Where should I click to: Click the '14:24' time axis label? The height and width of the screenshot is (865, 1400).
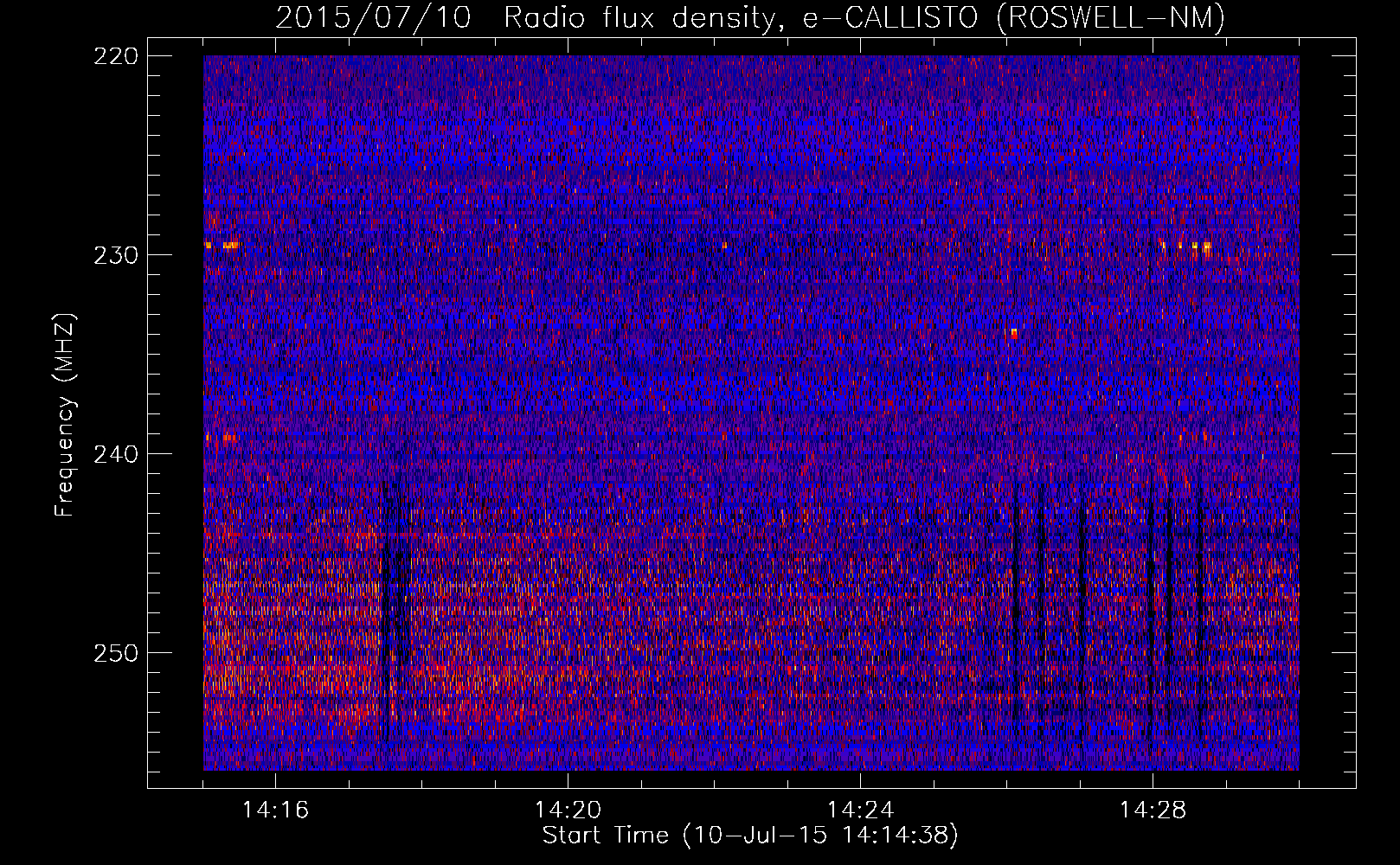click(860, 810)
